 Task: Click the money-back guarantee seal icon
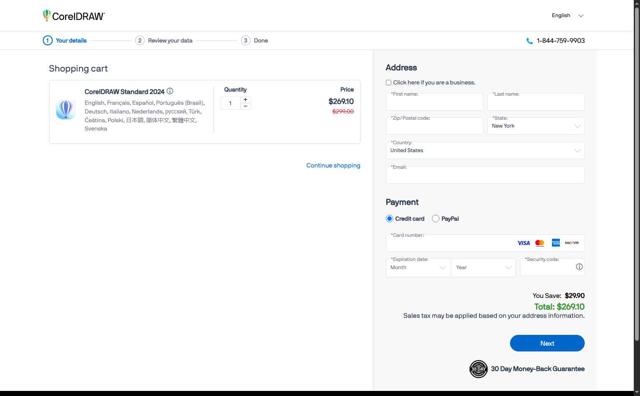click(x=478, y=369)
